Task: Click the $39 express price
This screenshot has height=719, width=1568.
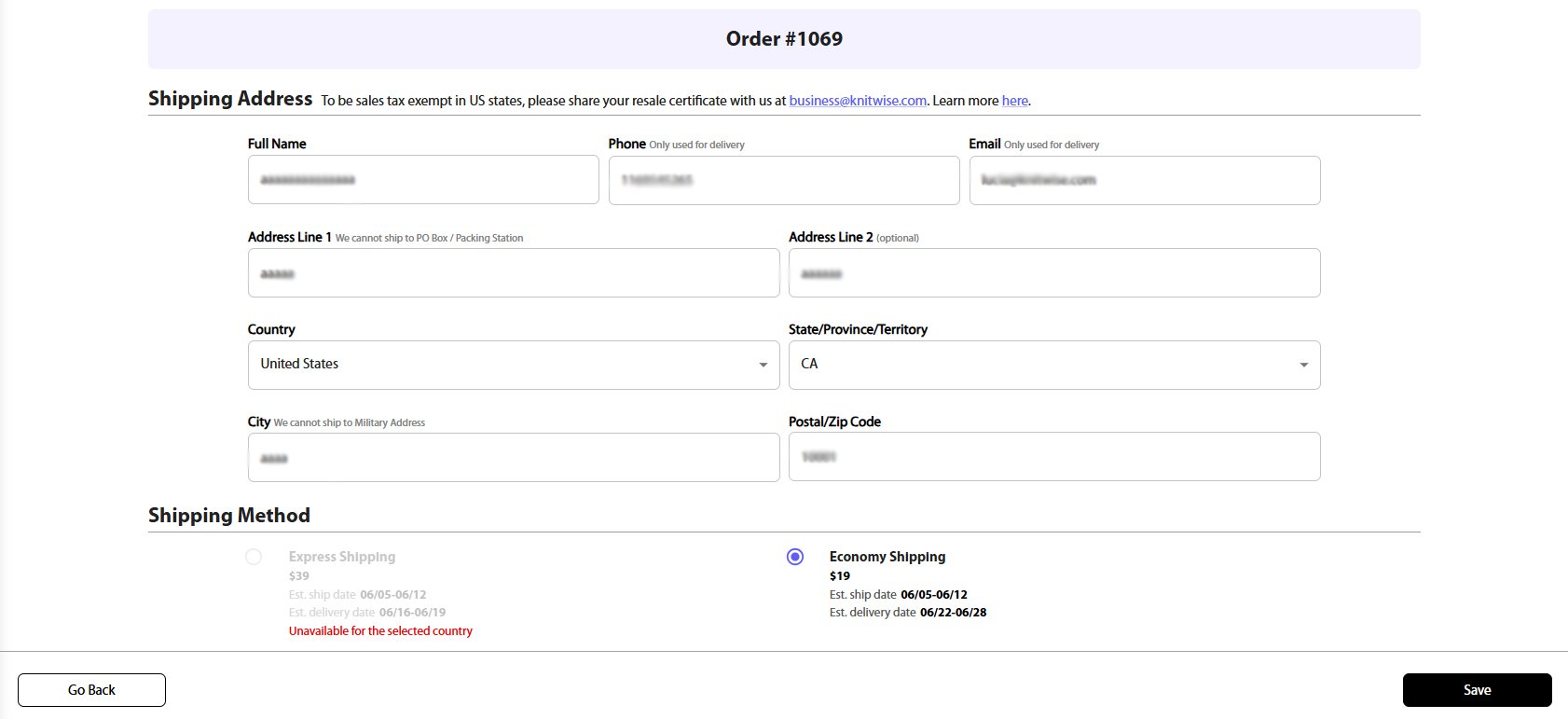Action: click(x=299, y=576)
